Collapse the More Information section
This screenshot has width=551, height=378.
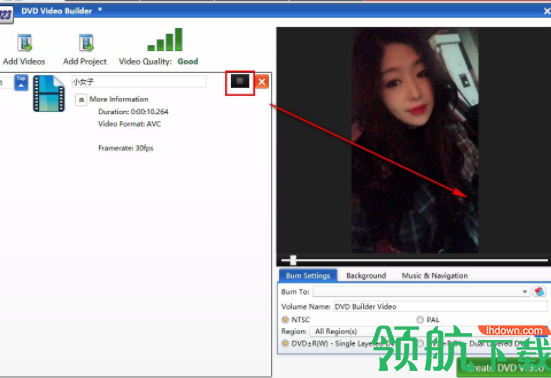(x=81, y=100)
